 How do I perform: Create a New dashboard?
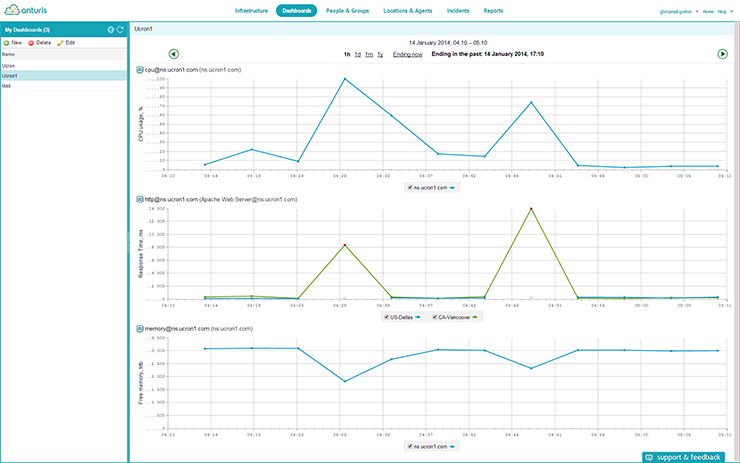point(14,43)
